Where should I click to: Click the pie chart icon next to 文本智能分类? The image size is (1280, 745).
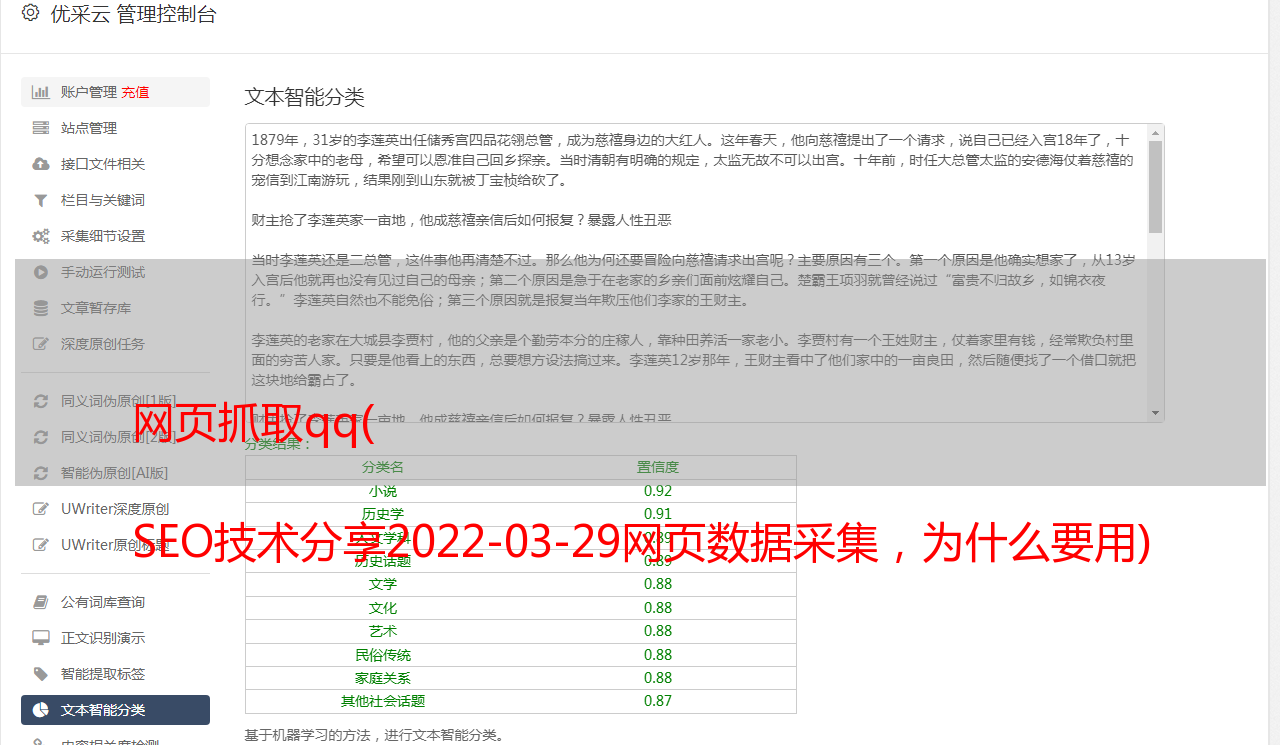(x=41, y=710)
